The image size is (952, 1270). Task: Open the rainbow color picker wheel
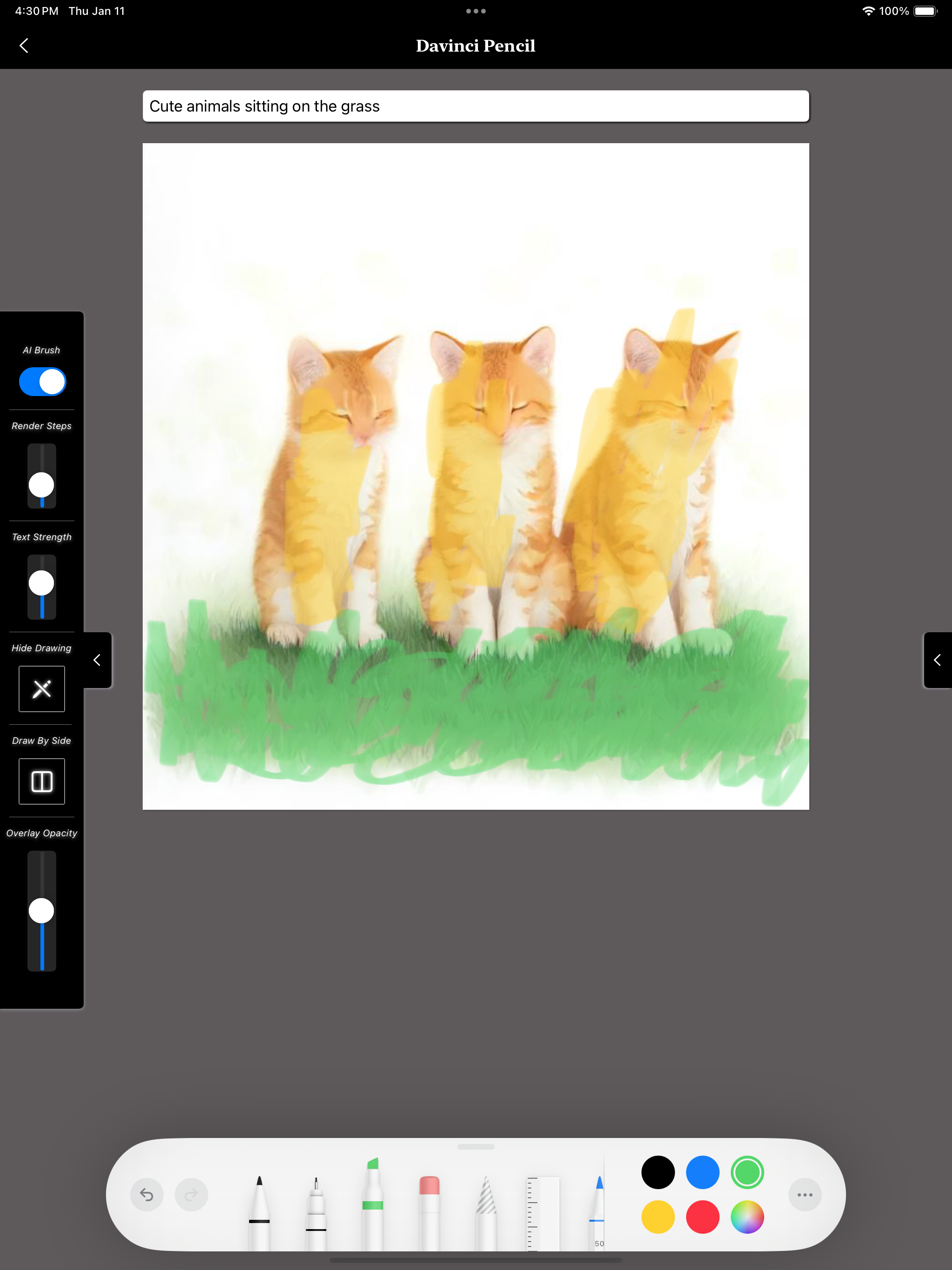[x=747, y=1217]
